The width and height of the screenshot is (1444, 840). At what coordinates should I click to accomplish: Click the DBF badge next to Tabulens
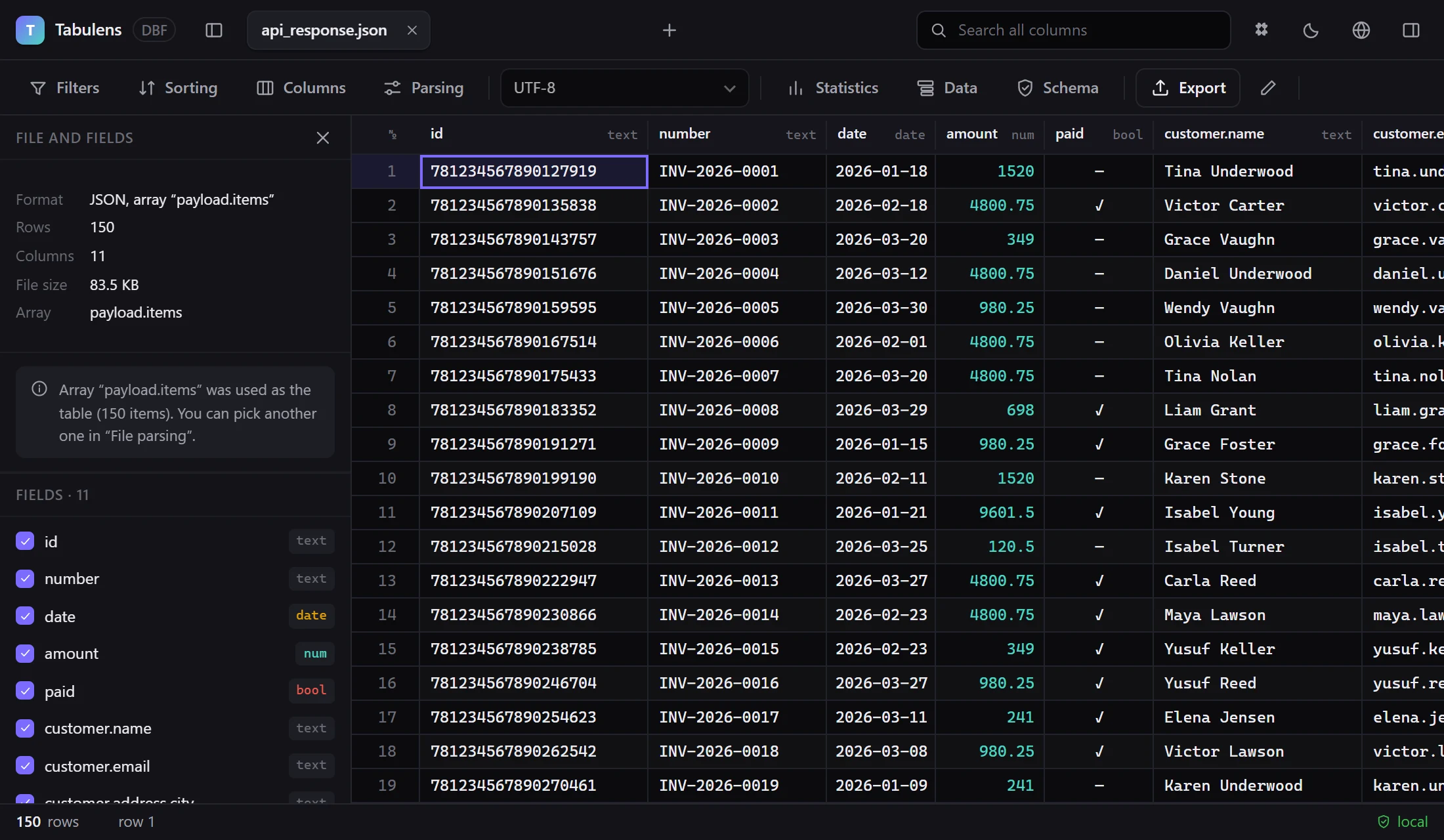pos(154,30)
